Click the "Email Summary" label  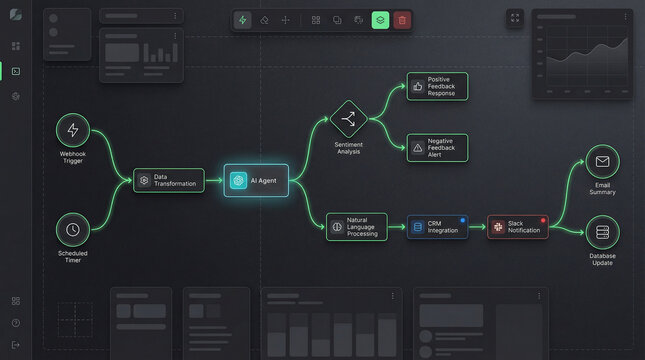click(603, 188)
